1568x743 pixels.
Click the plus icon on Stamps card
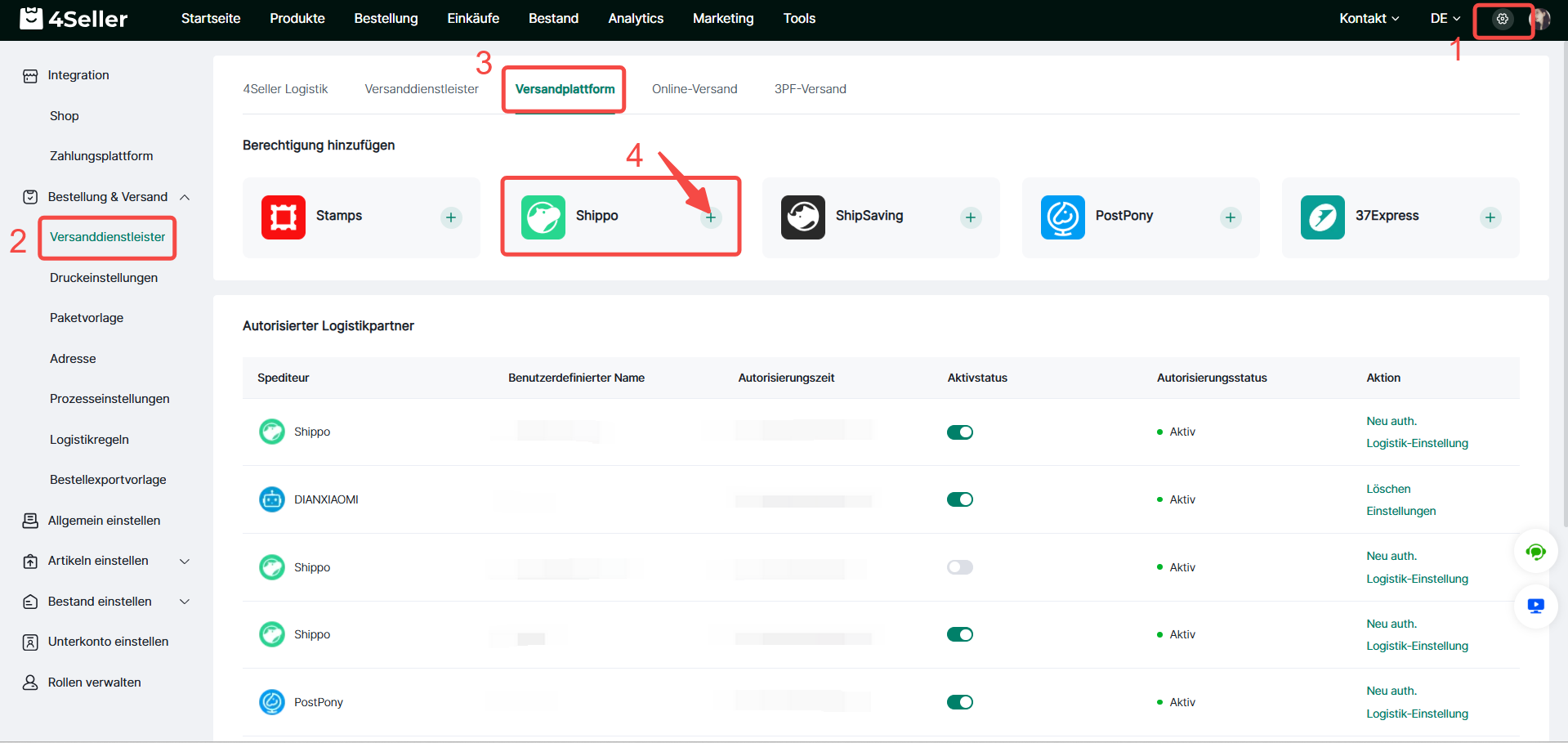(451, 217)
